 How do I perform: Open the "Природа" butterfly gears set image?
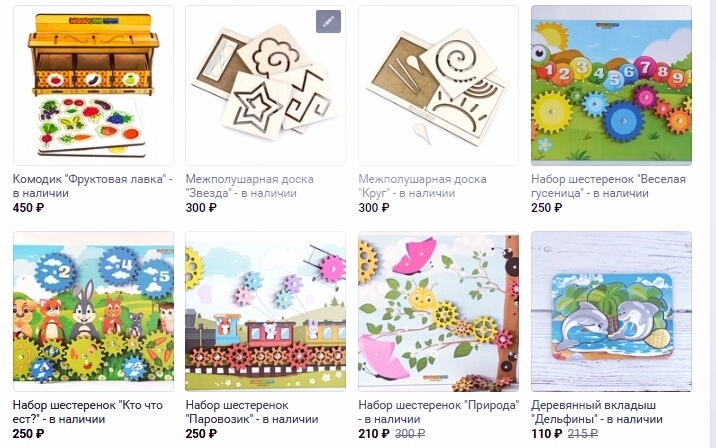438,311
